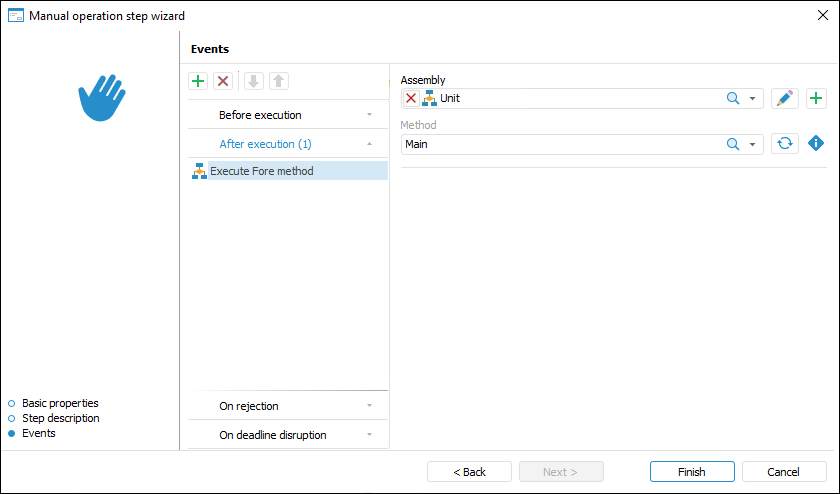Image resolution: width=840 pixels, height=494 pixels.
Task: Clear the Unit assembly with red X
Action: (411, 98)
